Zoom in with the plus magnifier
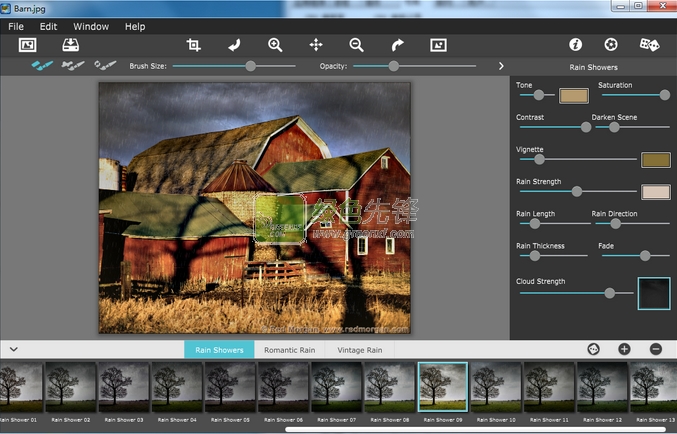This screenshot has height=434, width=677. [x=275, y=45]
